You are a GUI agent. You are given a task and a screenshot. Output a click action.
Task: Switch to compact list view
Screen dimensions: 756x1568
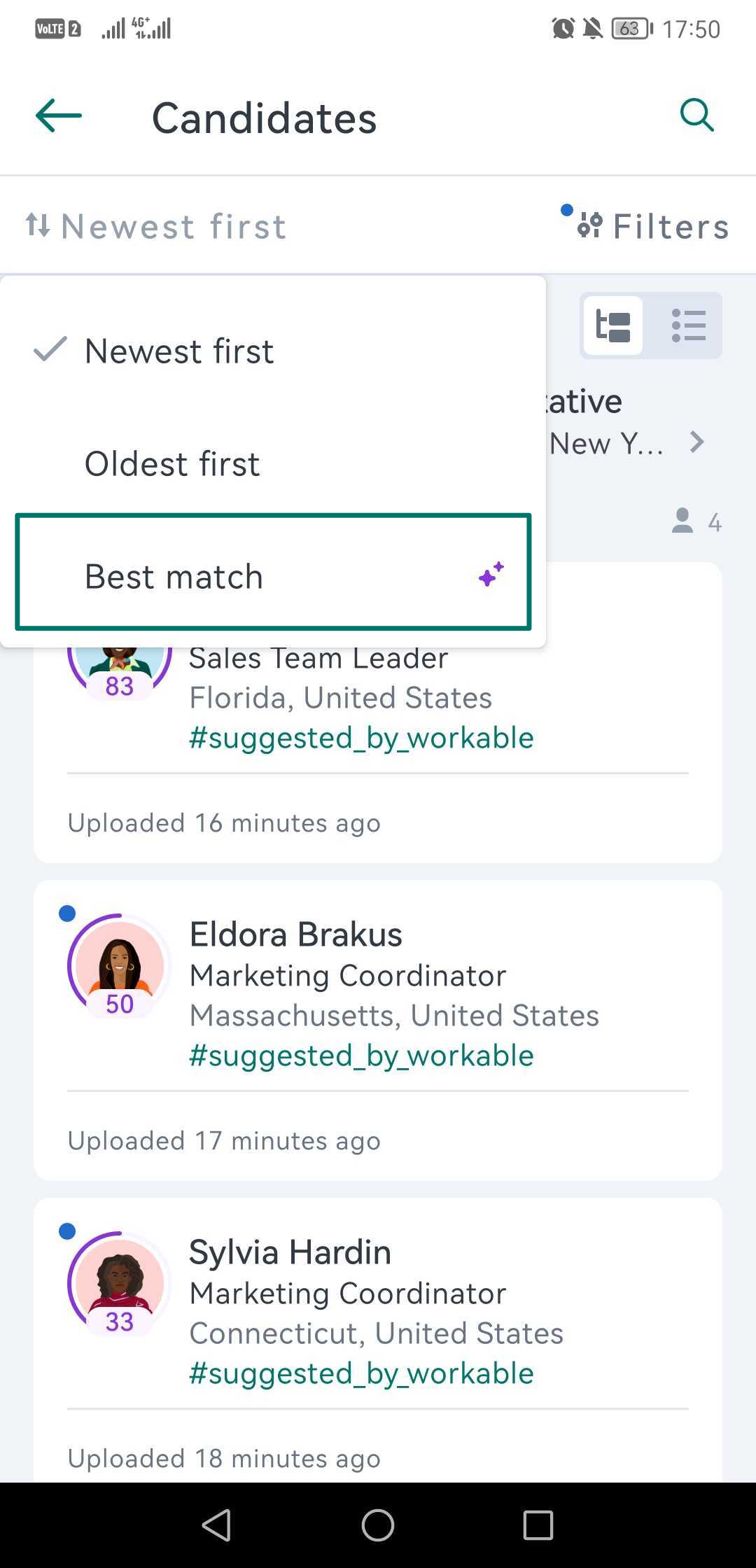point(688,326)
